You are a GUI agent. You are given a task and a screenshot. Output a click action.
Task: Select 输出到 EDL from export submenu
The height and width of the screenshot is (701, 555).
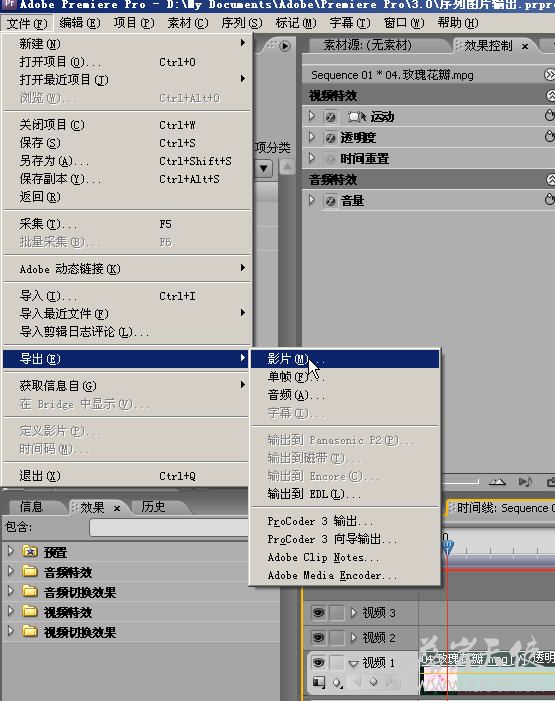[345, 494]
